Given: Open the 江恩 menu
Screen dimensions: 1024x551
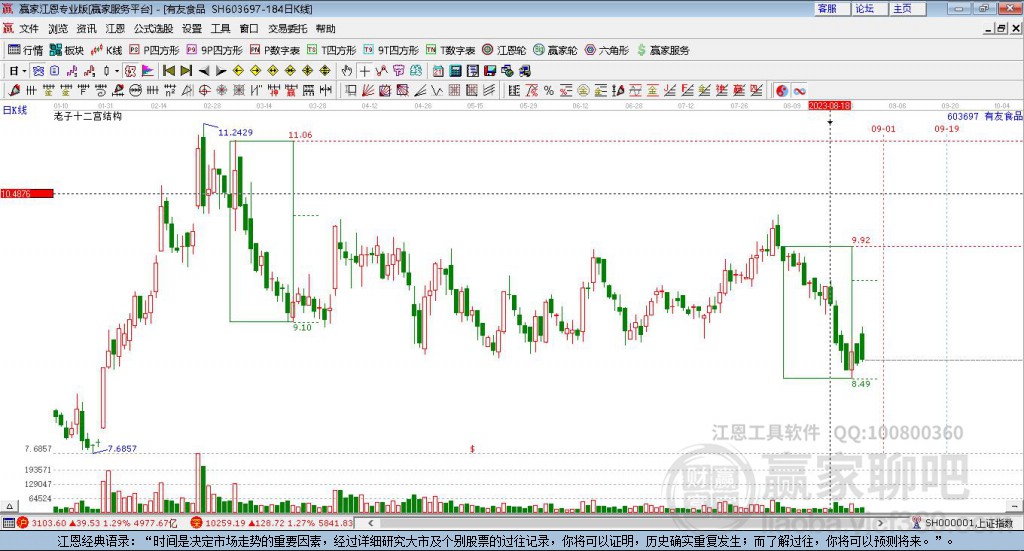Looking at the screenshot, I should pos(115,29).
